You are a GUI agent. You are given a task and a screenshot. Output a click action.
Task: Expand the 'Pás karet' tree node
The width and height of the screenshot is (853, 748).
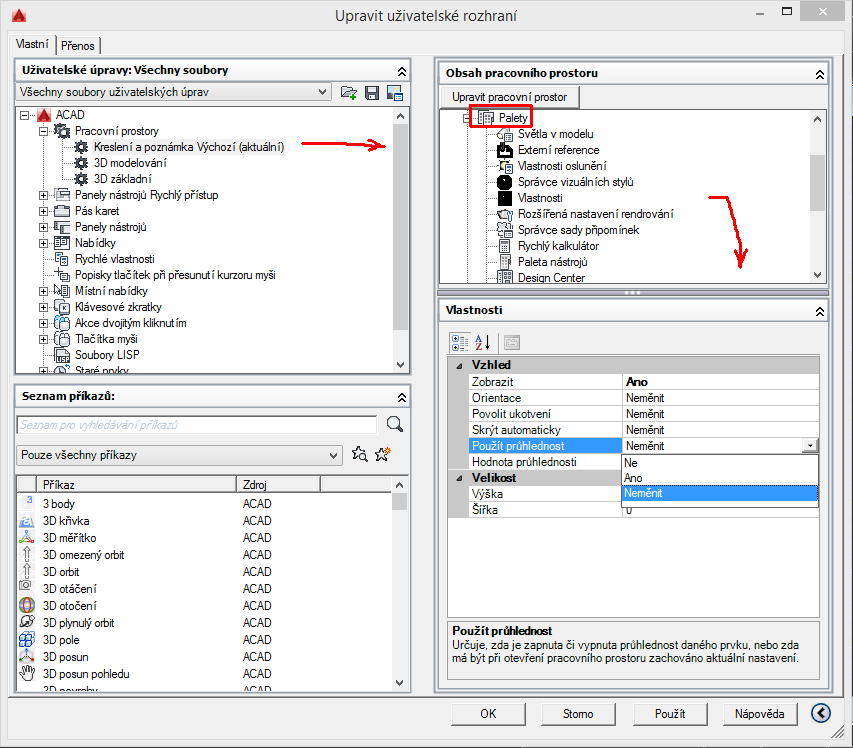tap(44, 211)
